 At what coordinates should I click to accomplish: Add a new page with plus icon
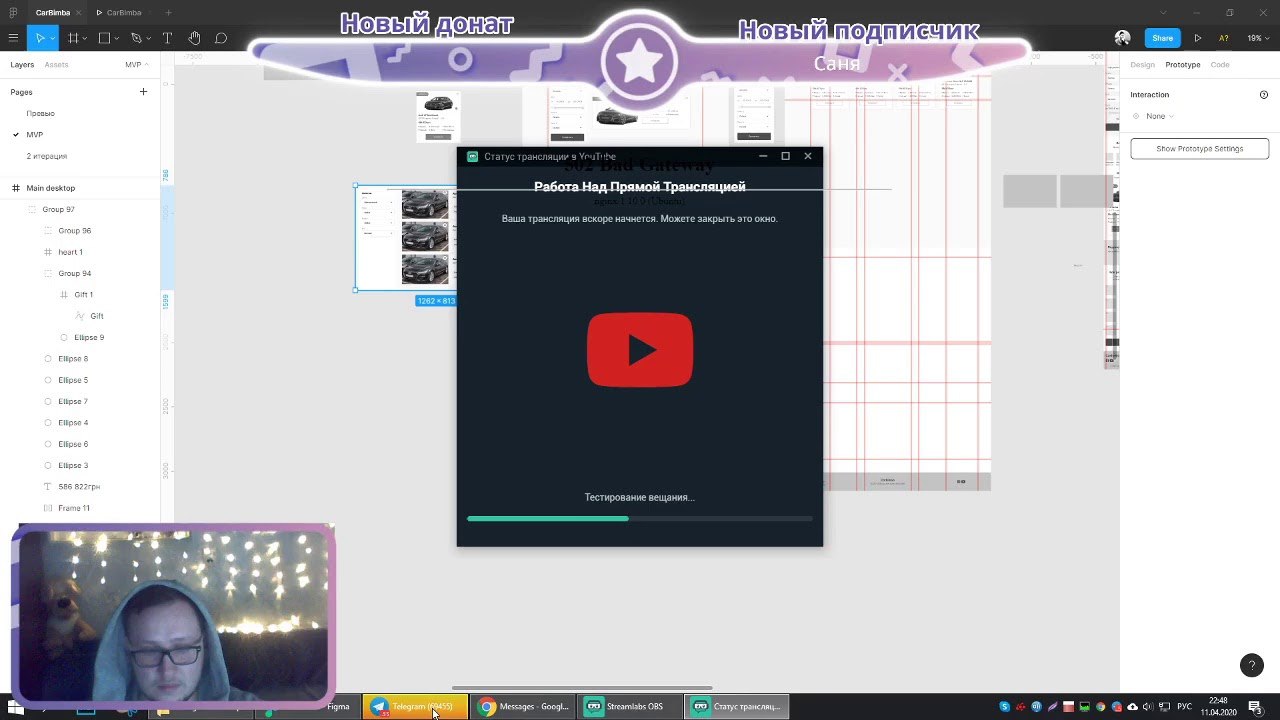[143, 92]
